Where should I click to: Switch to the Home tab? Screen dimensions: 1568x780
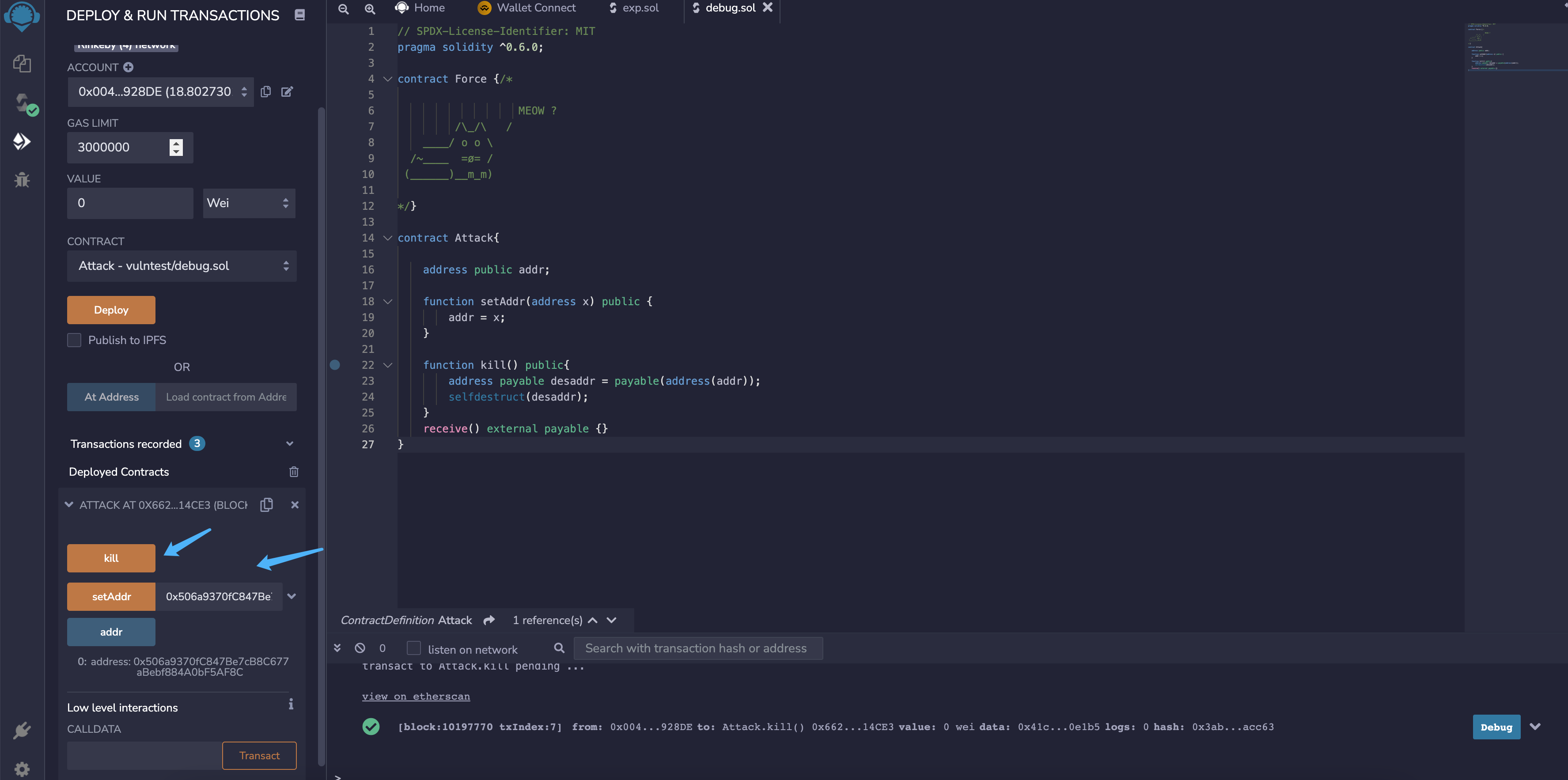(x=420, y=8)
